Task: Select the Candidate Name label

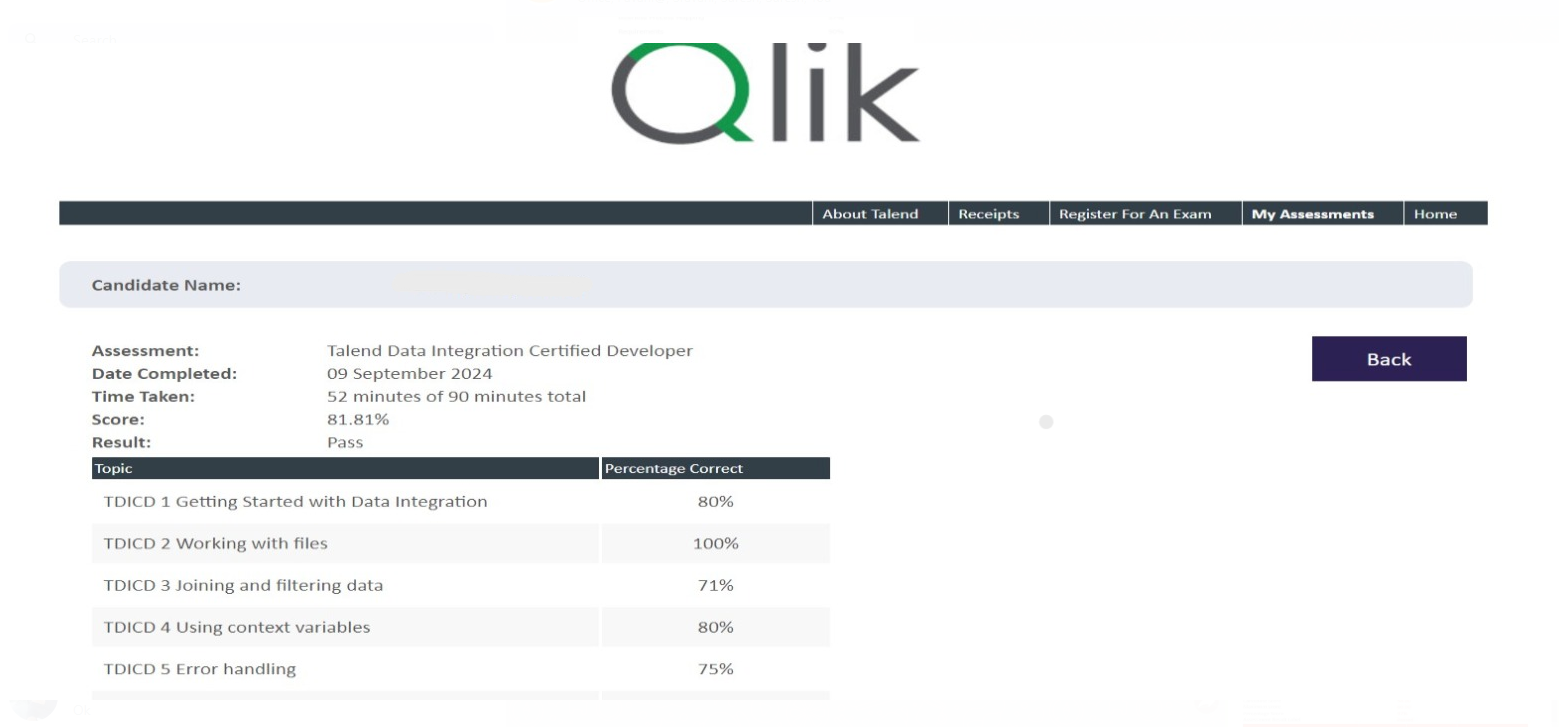Action: click(166, 286)
